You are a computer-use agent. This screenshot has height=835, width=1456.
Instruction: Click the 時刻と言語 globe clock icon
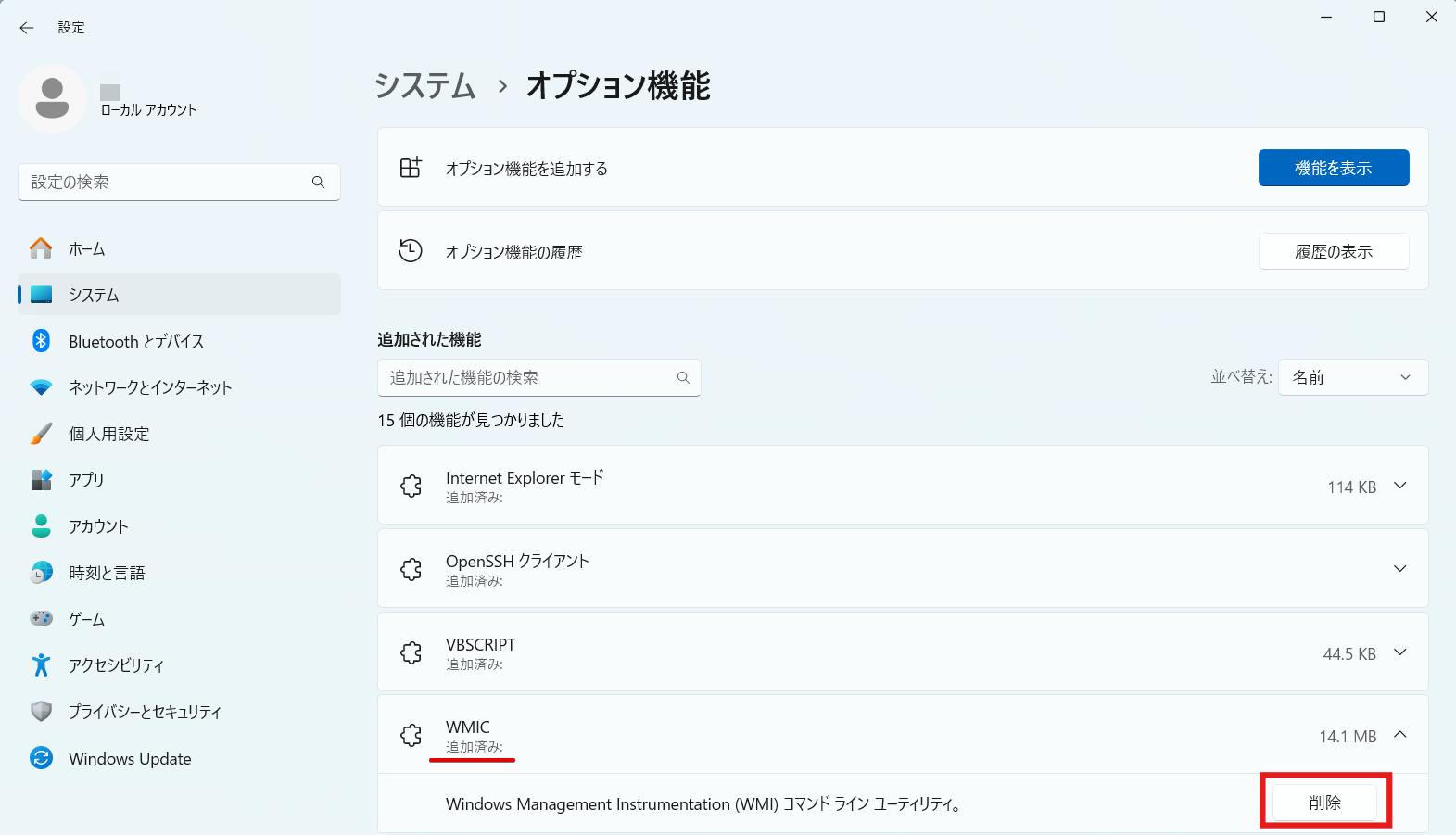point(41,573)
